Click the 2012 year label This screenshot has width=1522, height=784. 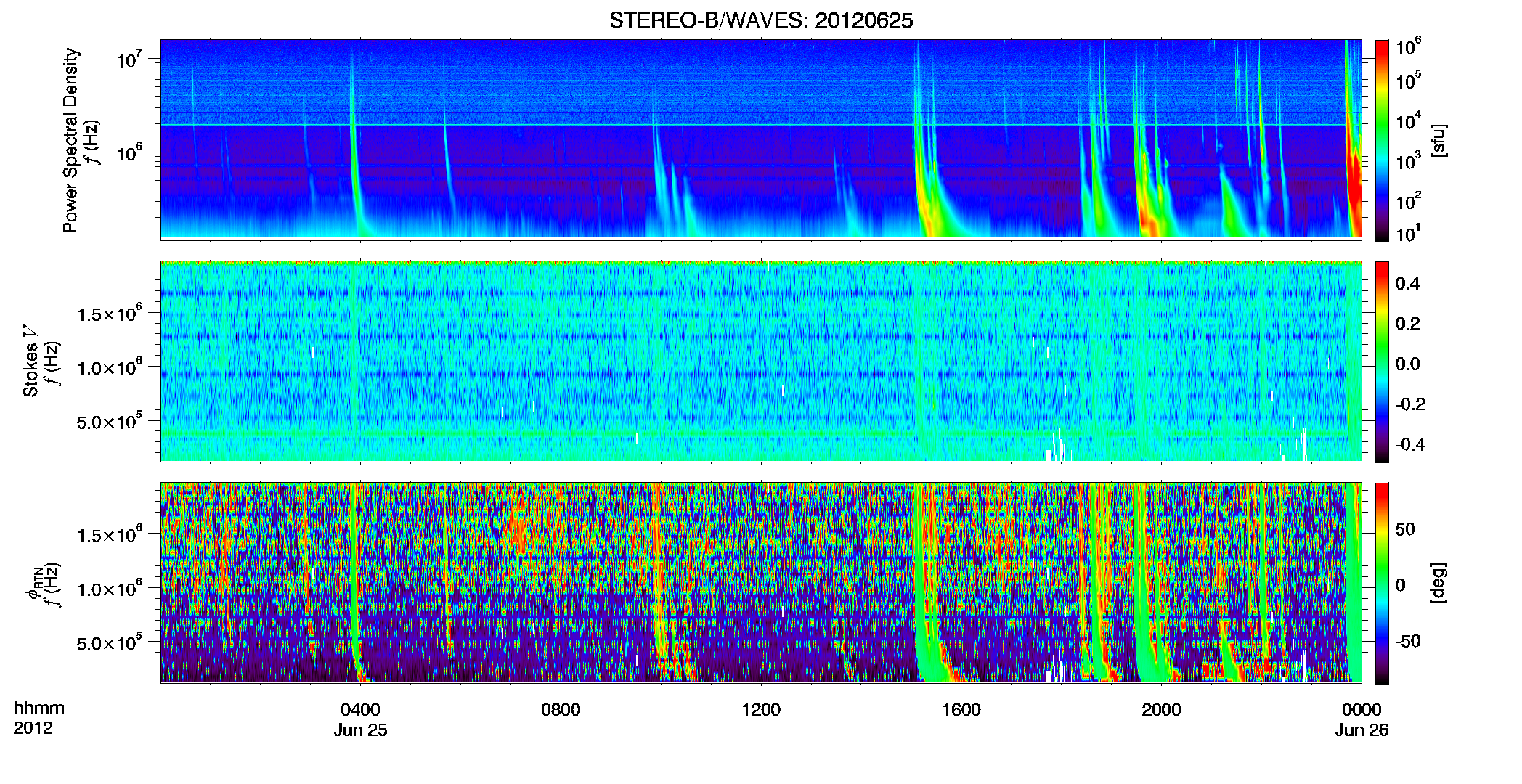pyautogui.click(x=33, y=728)
